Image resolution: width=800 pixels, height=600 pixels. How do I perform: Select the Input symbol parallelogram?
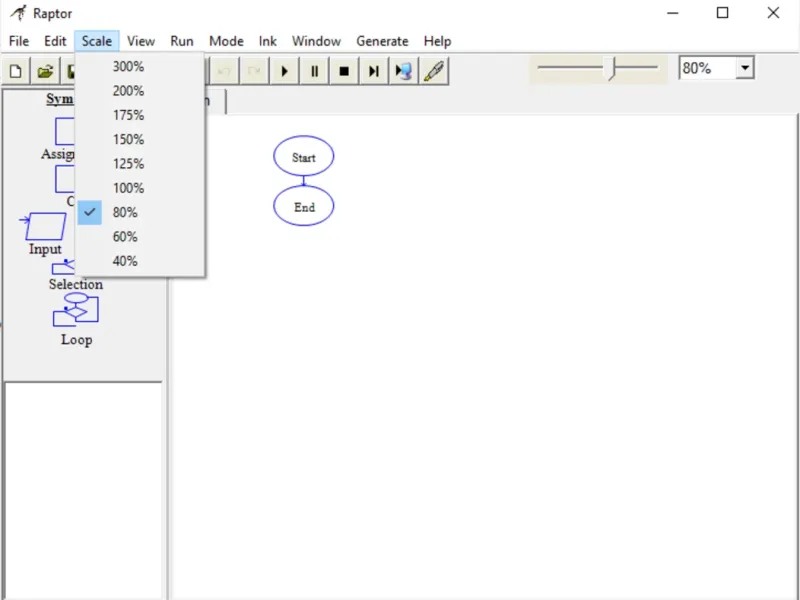pos(44,226)
